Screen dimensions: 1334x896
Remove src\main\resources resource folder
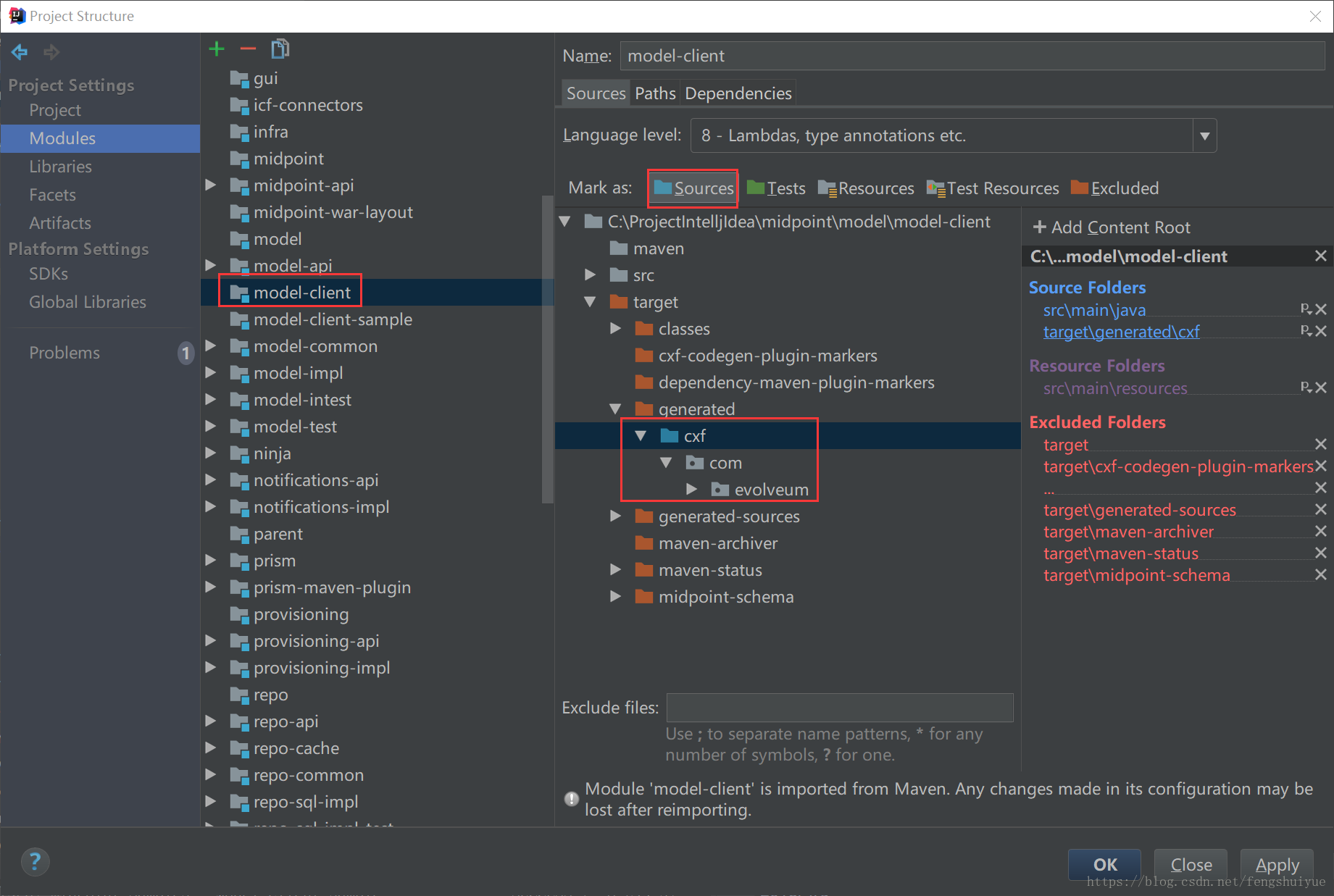pos(1322,388)
